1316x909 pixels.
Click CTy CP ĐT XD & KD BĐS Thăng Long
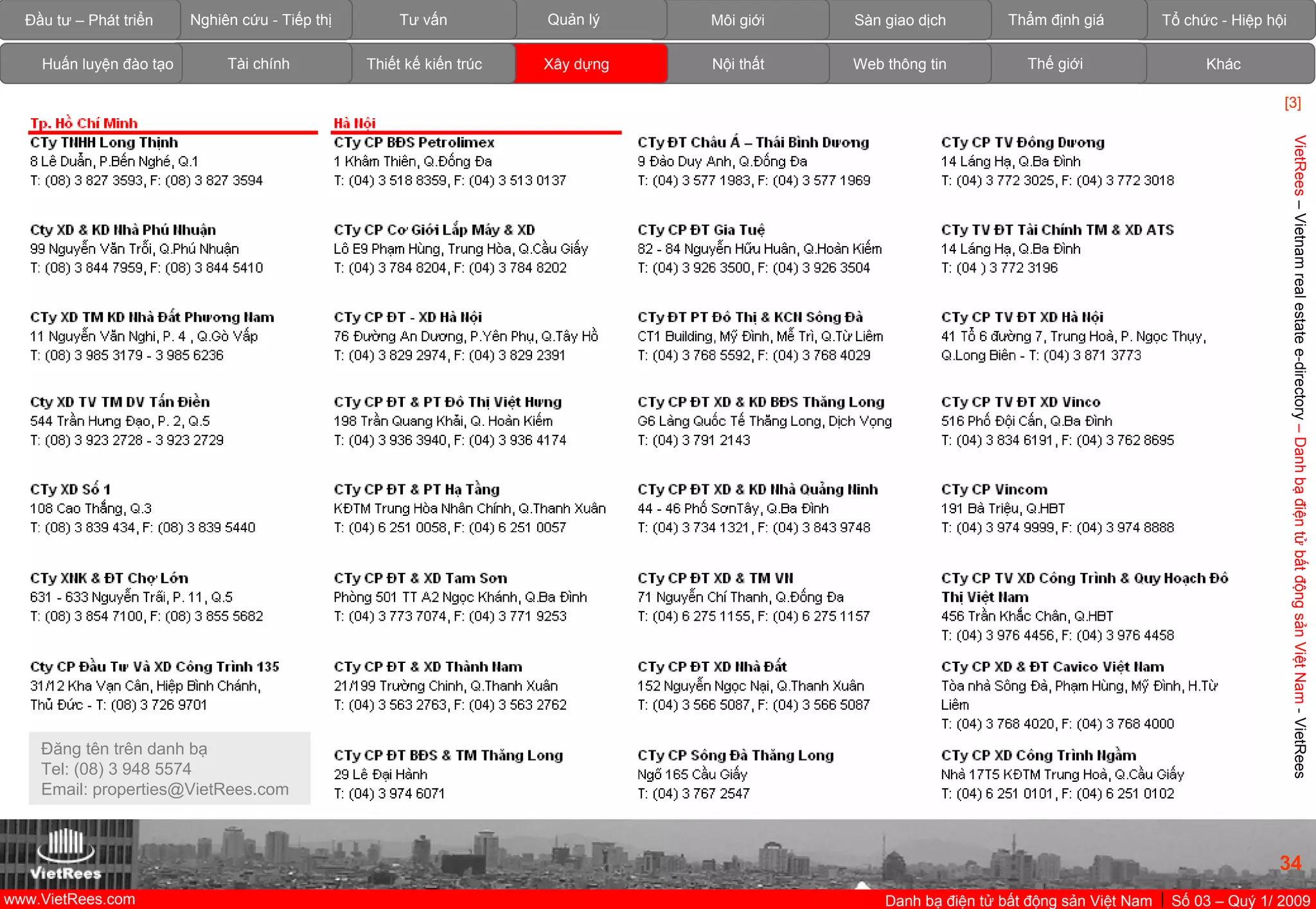pyautogui.click(x=761, y=402)
